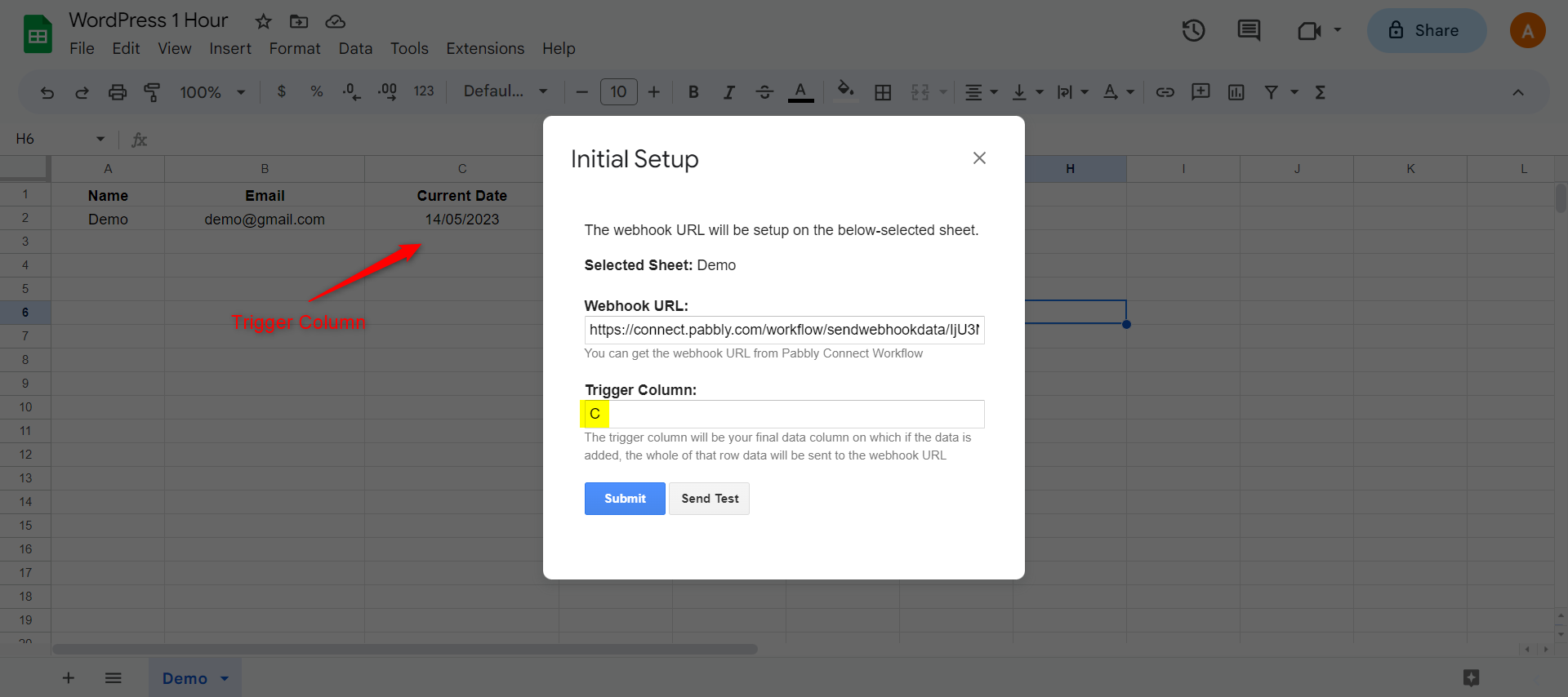Open the Borders menu
Screen dimensions: 1568x697
point(883,92)
